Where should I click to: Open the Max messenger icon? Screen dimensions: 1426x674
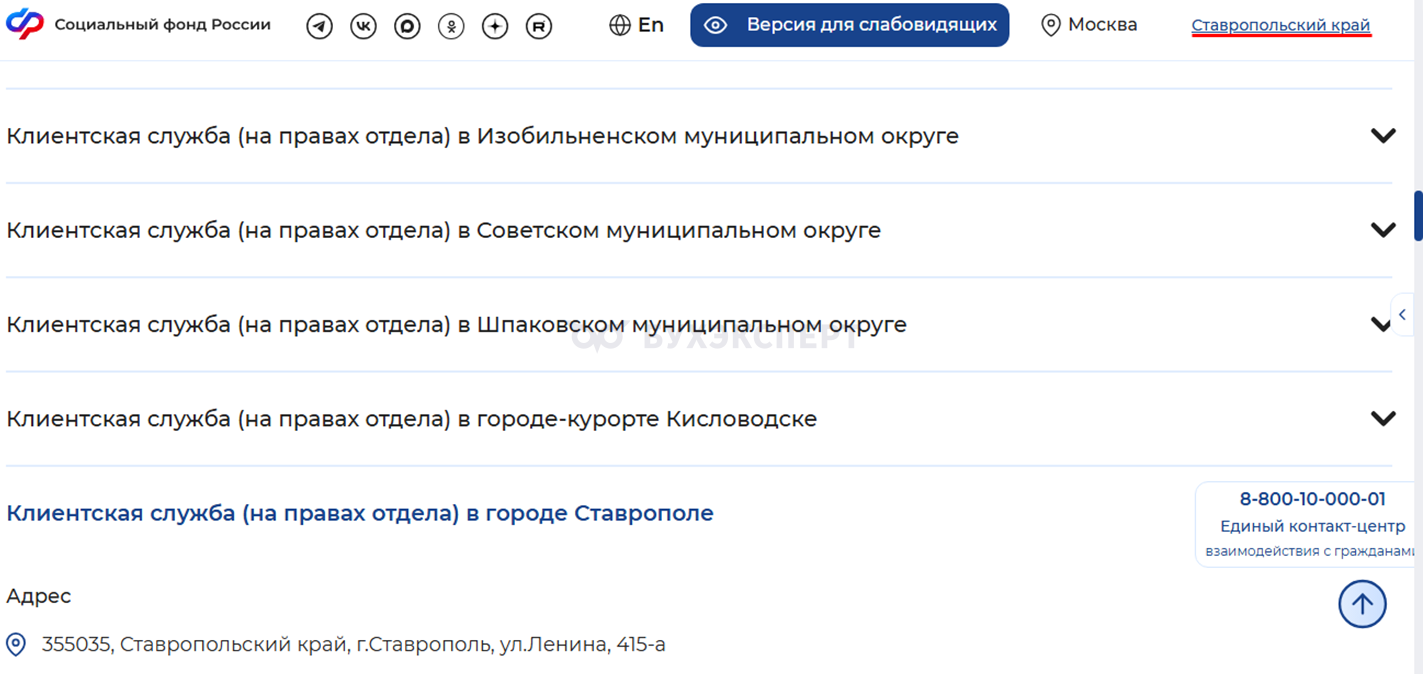(x=407, y=26)
